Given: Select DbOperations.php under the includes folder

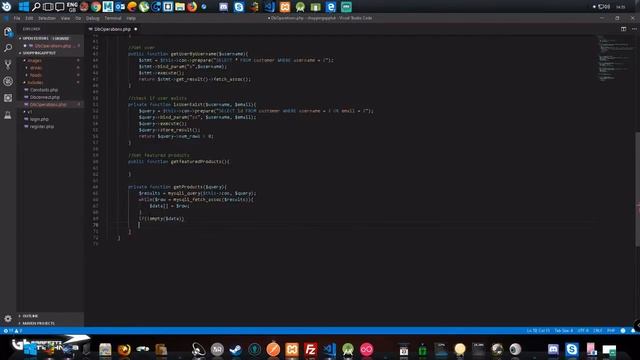Looking at the screenshot, I should [48, 104].
